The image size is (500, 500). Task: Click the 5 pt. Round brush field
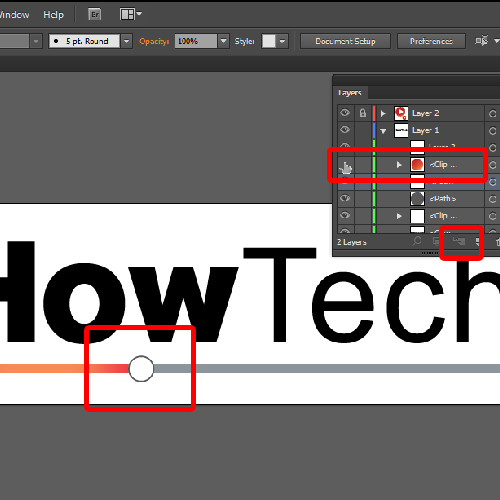point(85,41)
